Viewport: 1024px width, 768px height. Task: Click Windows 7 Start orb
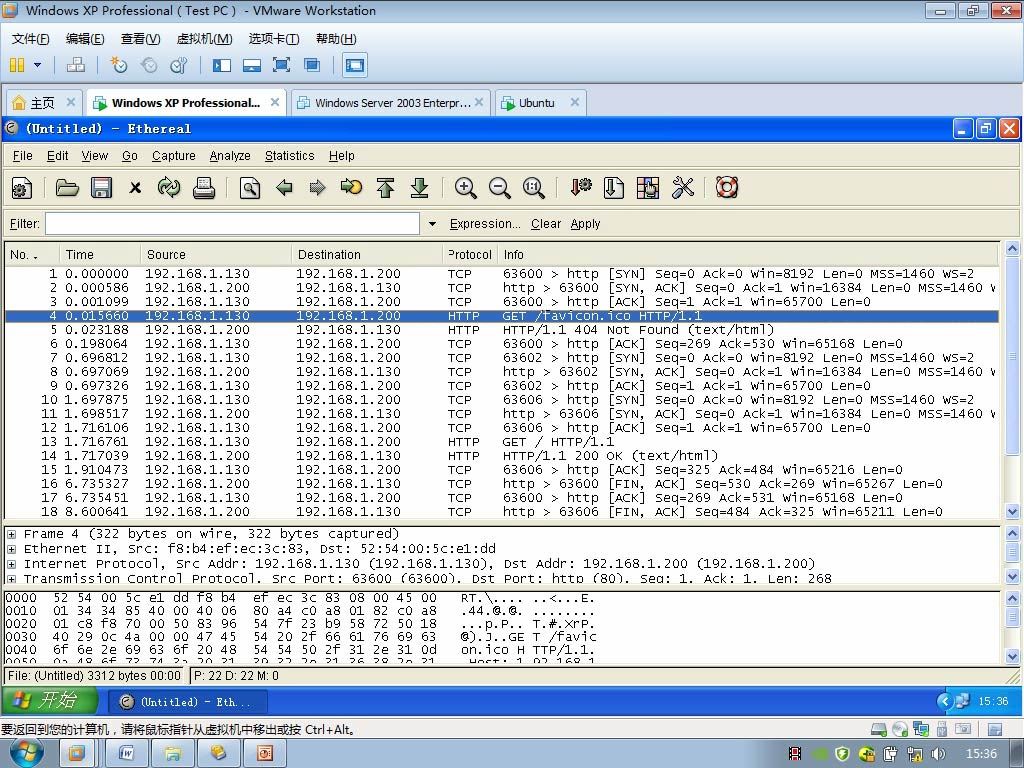tap(26, 753)
